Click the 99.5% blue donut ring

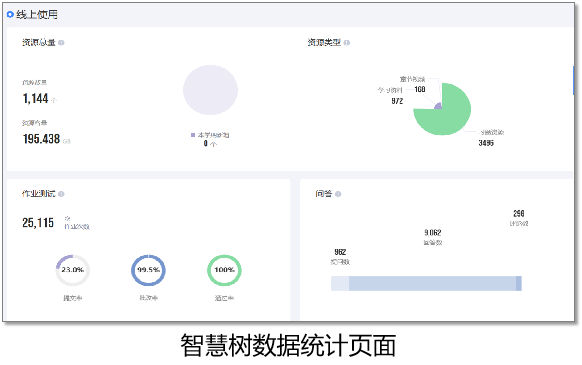coord(148,270)
